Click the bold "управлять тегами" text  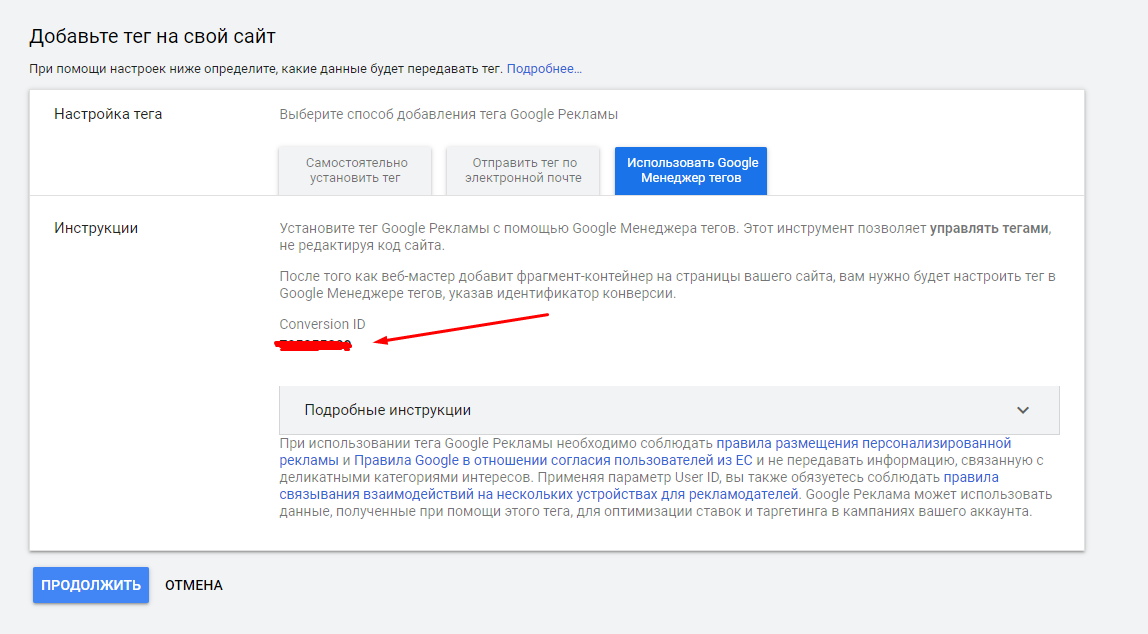point(989,228)
